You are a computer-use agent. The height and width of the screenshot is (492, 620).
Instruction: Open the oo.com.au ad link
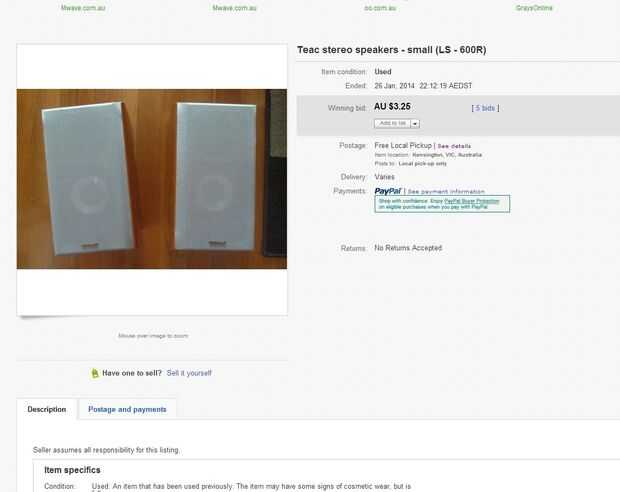click(x=380, y=8)
